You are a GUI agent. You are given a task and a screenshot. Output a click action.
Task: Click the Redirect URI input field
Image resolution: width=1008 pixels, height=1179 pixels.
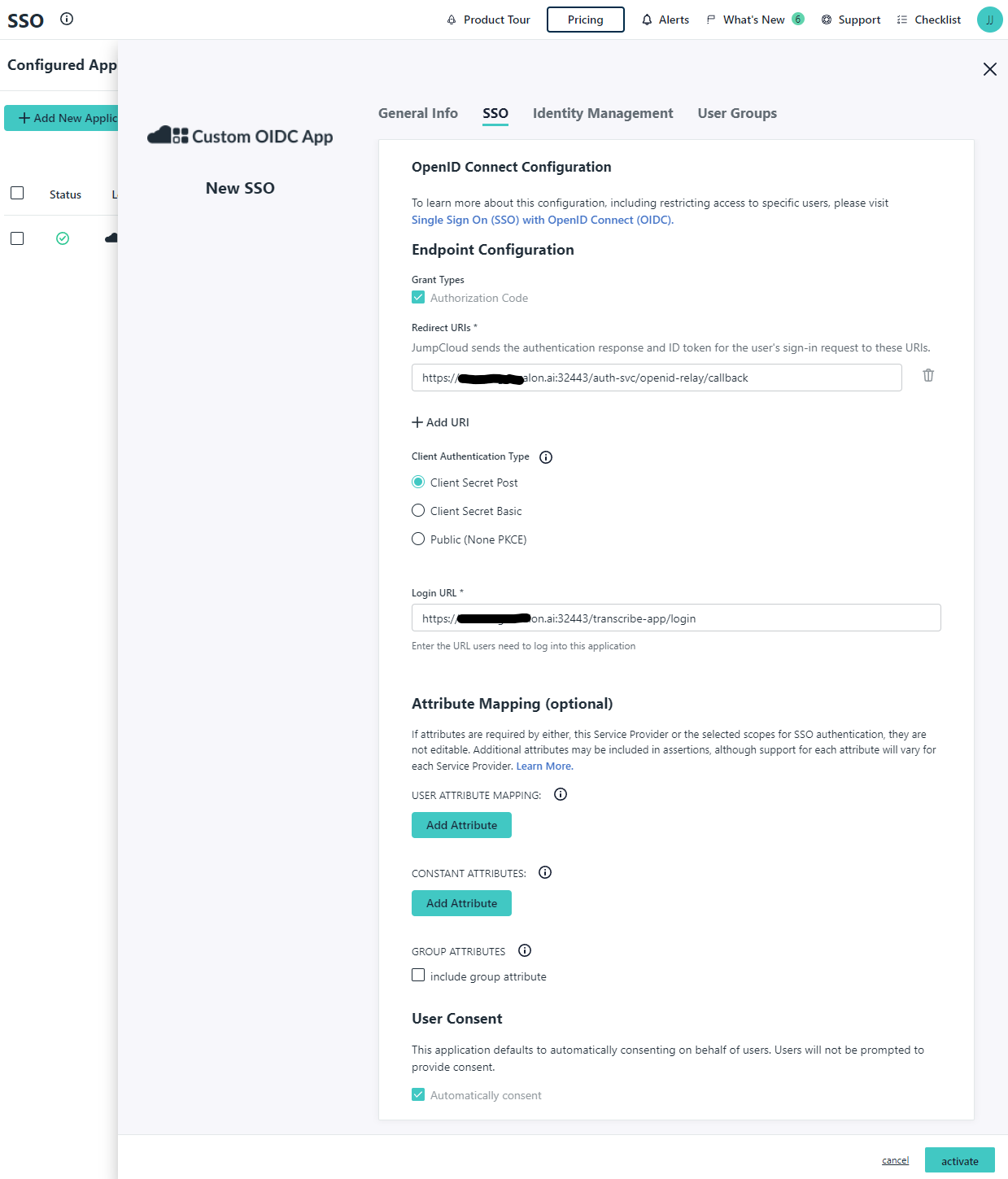tap(657, 378)
